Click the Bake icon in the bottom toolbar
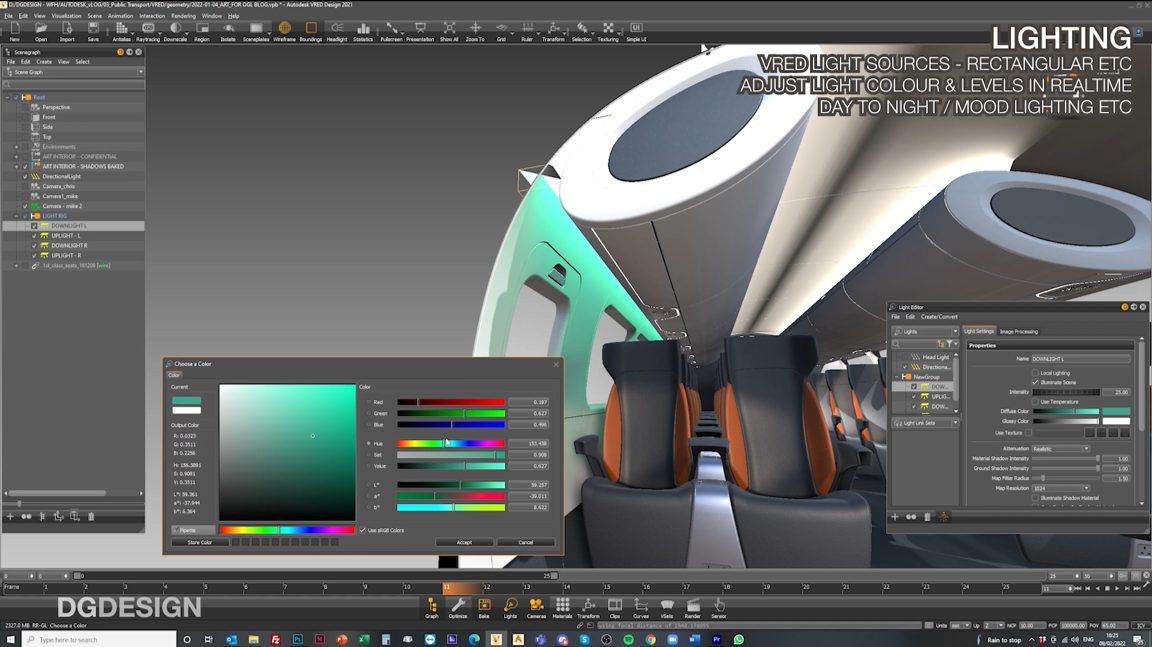Image resolution: width=1152 pixels, height=647 pixels. [x=485, y=603]
